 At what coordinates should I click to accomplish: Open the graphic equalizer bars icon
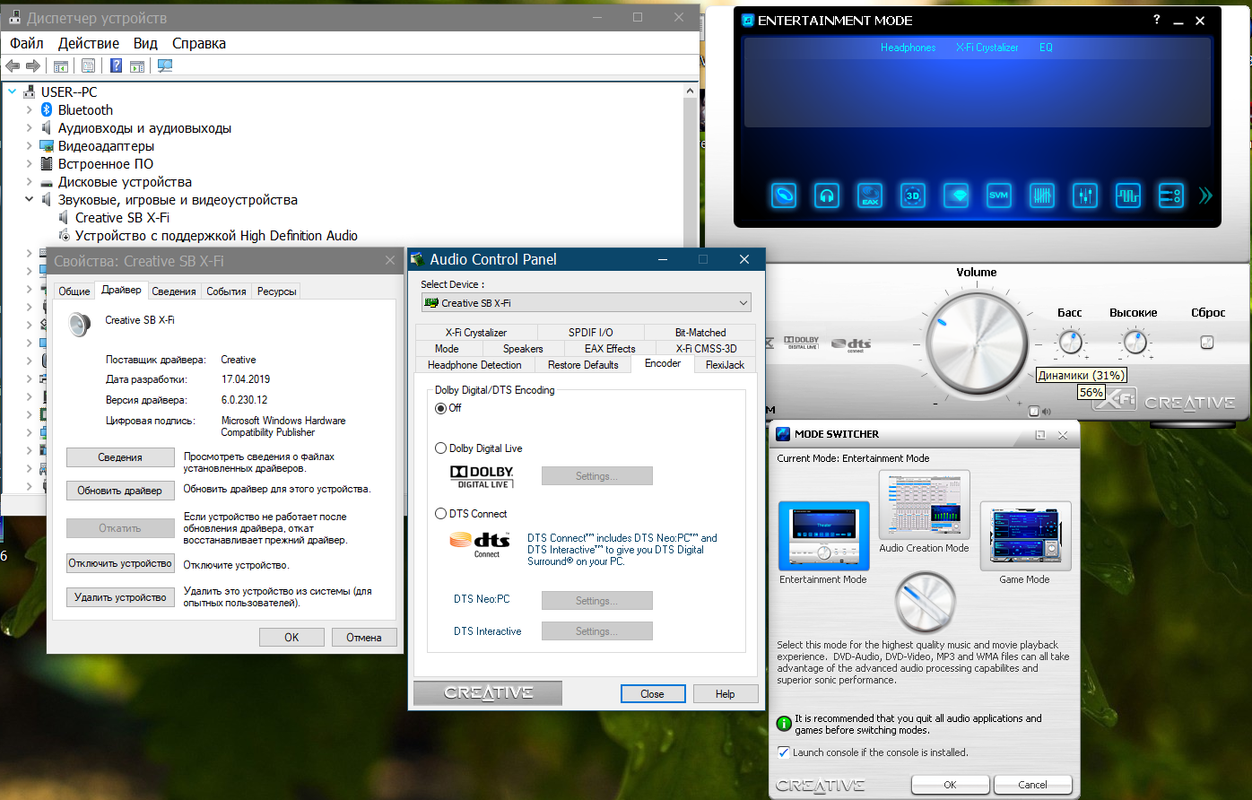pos(1042,196)
